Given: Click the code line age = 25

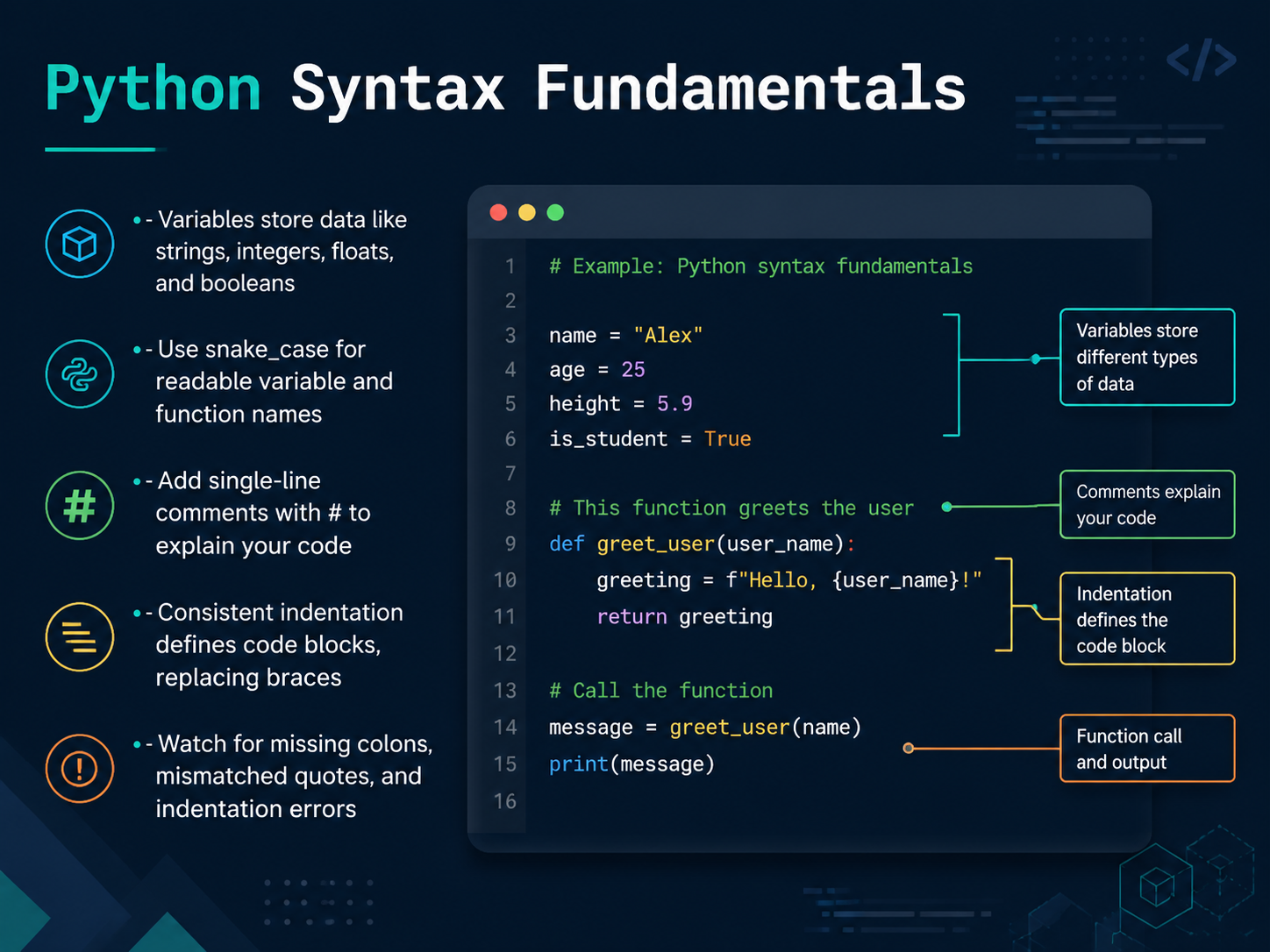Looking at the screenshot, I should pos(596,369).
